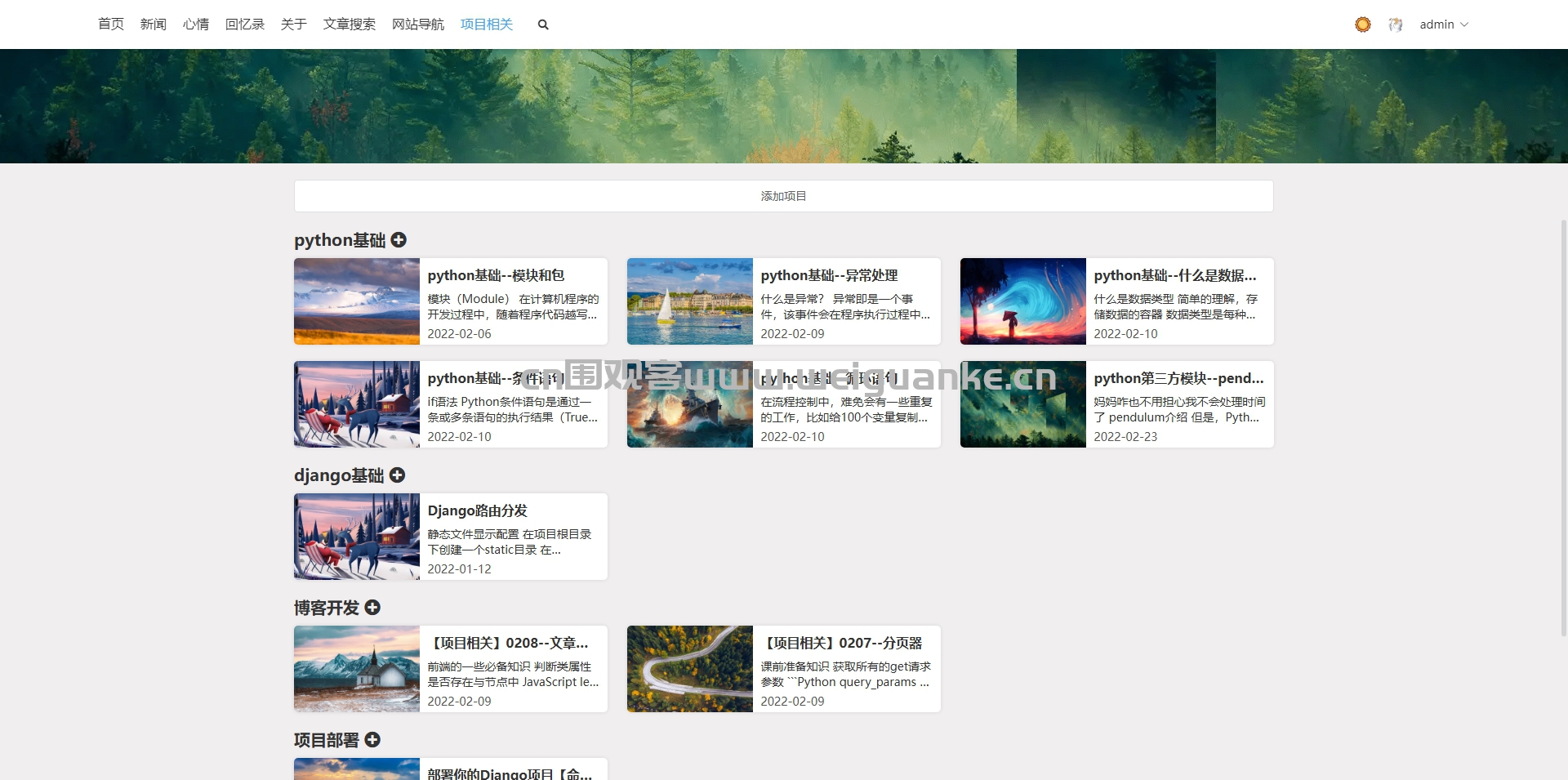Click the mountain thumbnail of 模块和包 card
This screenshot has height=780, width=1568.
[x=357, y=301]
